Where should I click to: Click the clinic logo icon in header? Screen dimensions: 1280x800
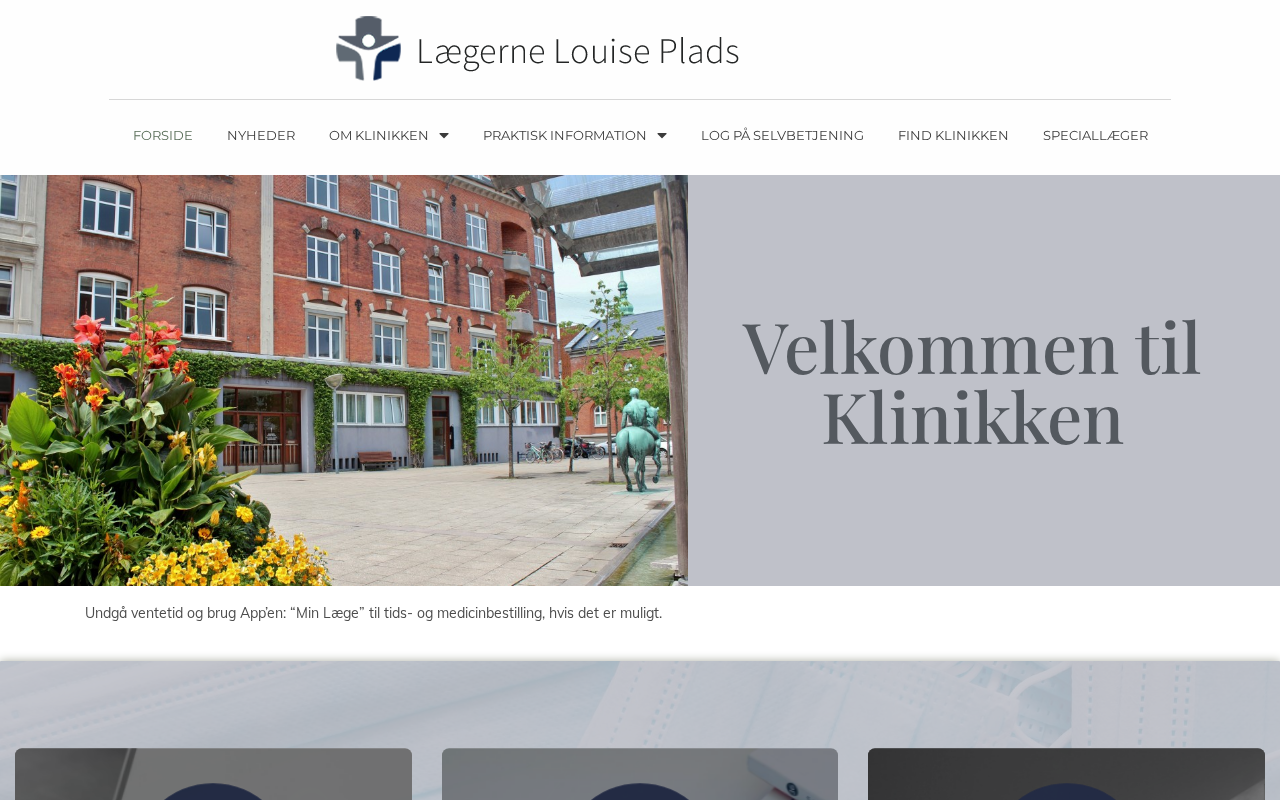[368, 49]
